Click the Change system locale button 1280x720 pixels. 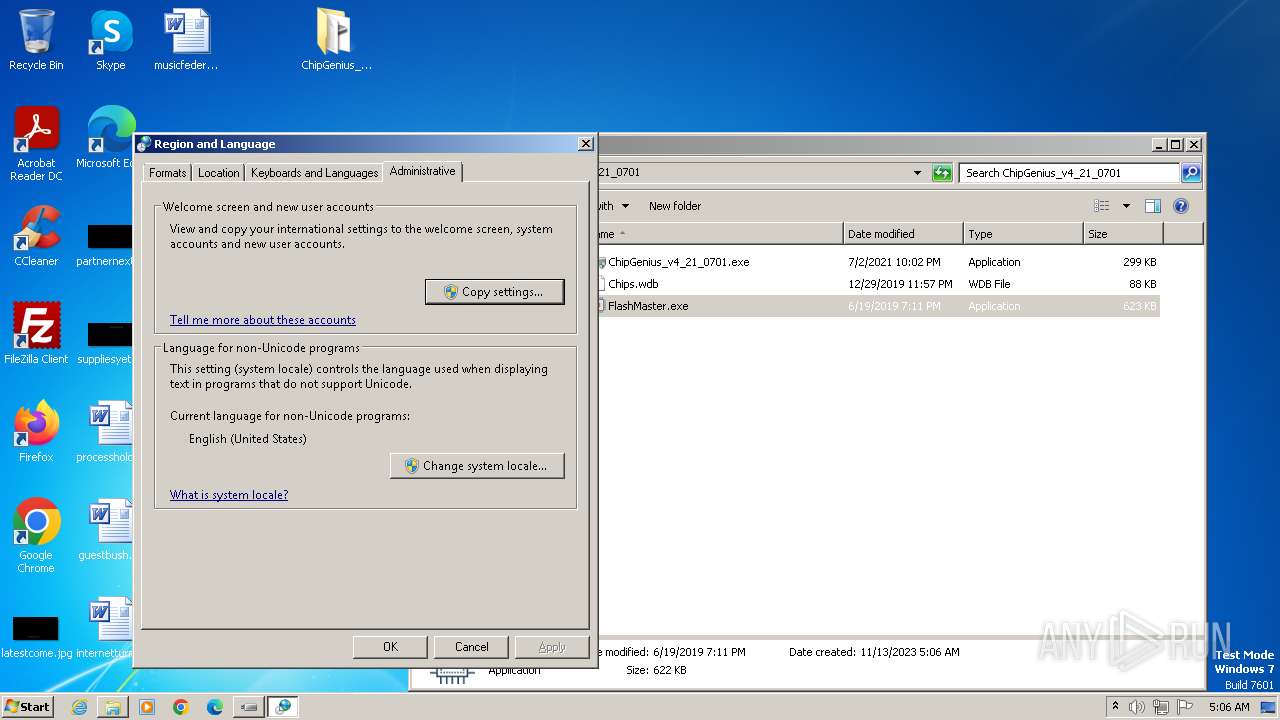477,466
